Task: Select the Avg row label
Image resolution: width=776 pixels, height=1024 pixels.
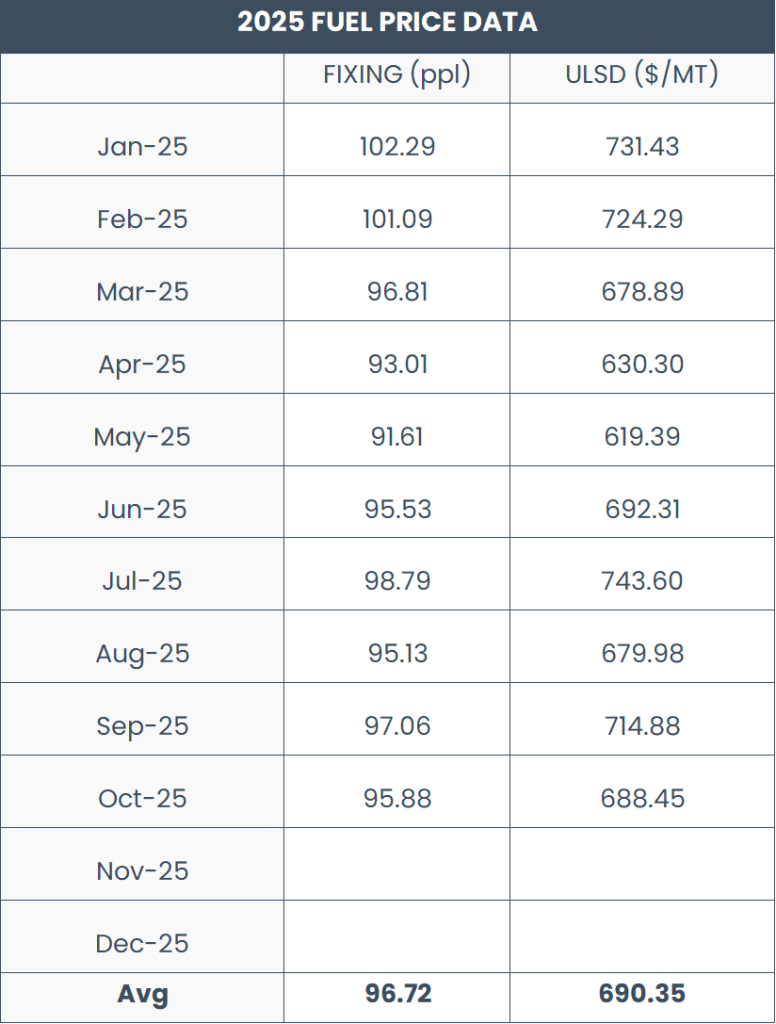Action: 142,995
